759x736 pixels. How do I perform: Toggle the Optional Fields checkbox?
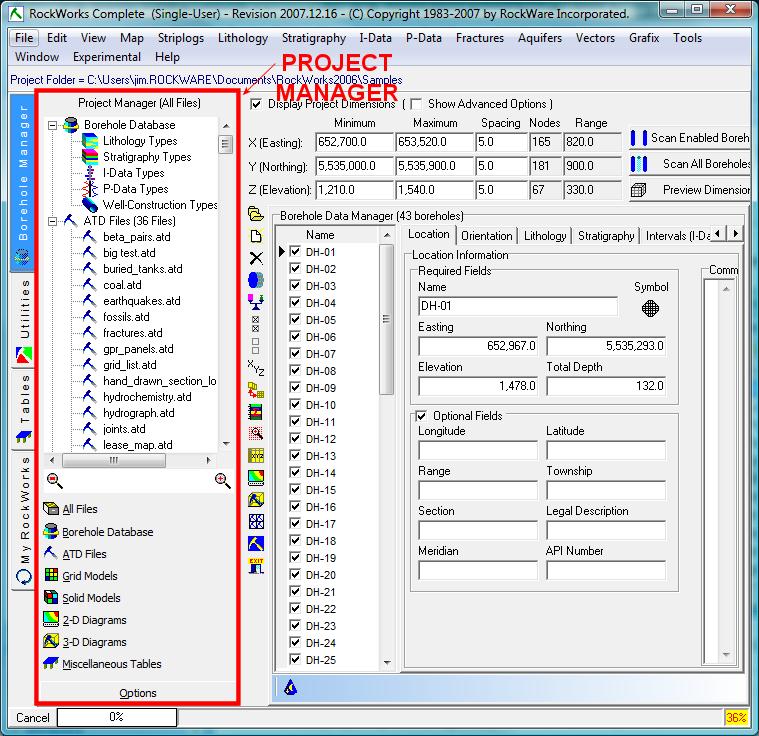421,416
